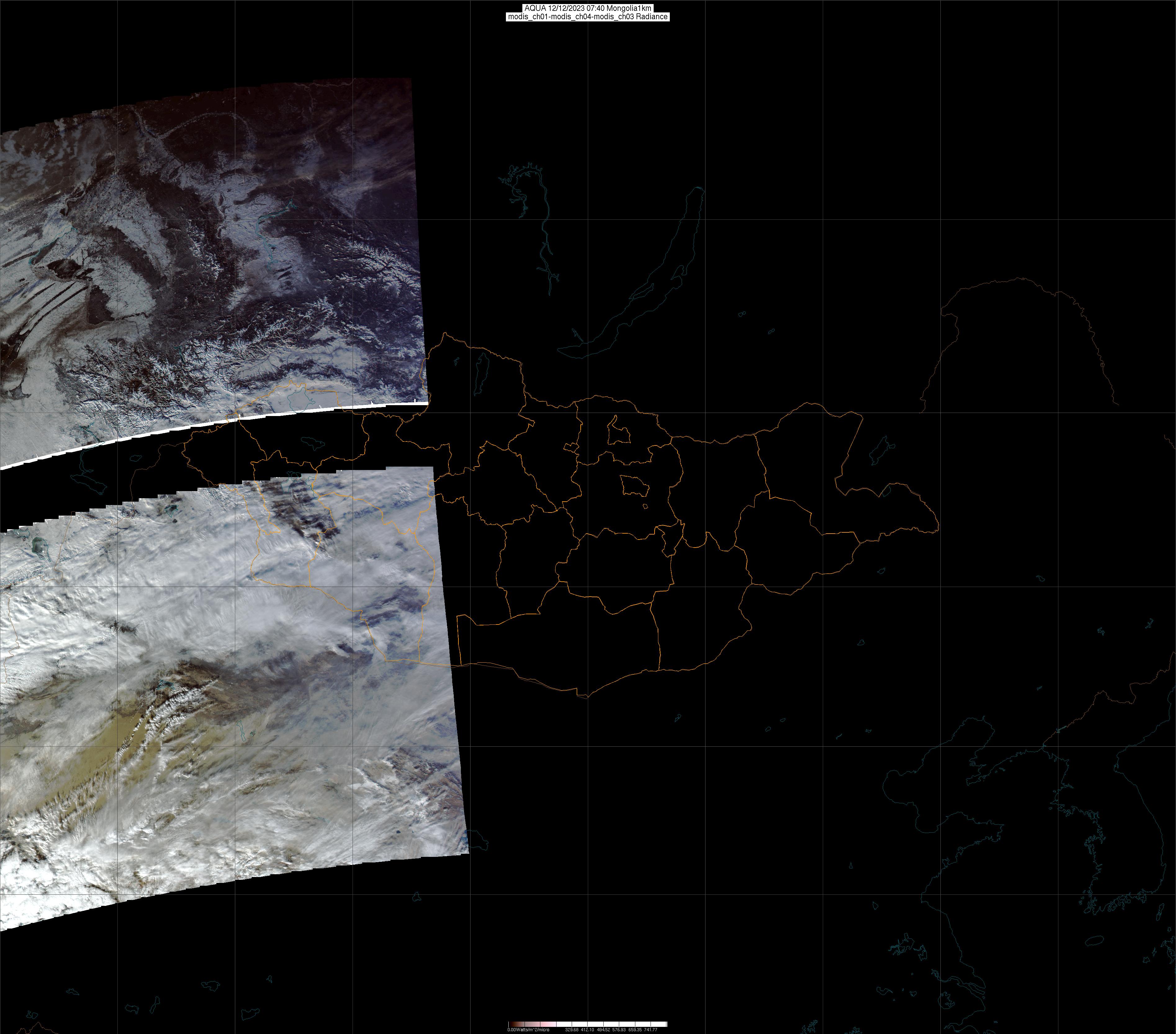Click the small enclosed Ulaanbaatar boundary polygon

point(635,486)
